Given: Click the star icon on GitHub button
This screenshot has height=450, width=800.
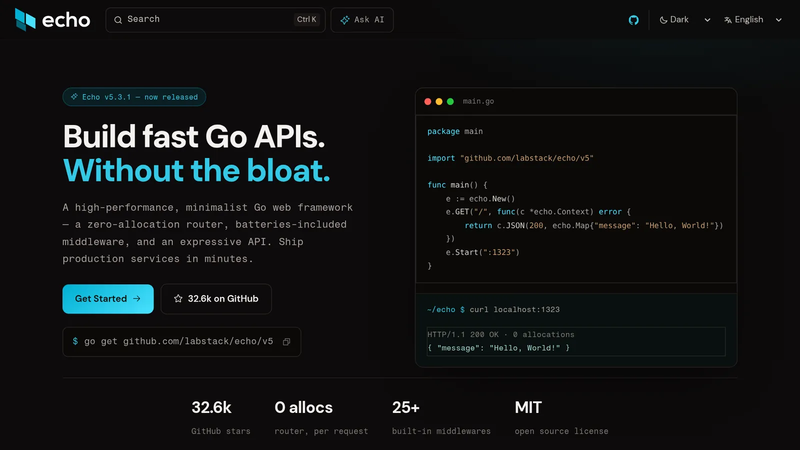Looking at the screenshot, I should (178, 298).
